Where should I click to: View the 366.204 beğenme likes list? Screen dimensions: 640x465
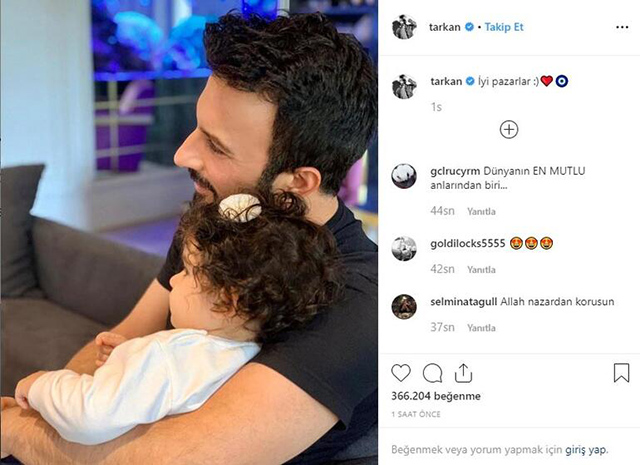(x=436, y=396)
